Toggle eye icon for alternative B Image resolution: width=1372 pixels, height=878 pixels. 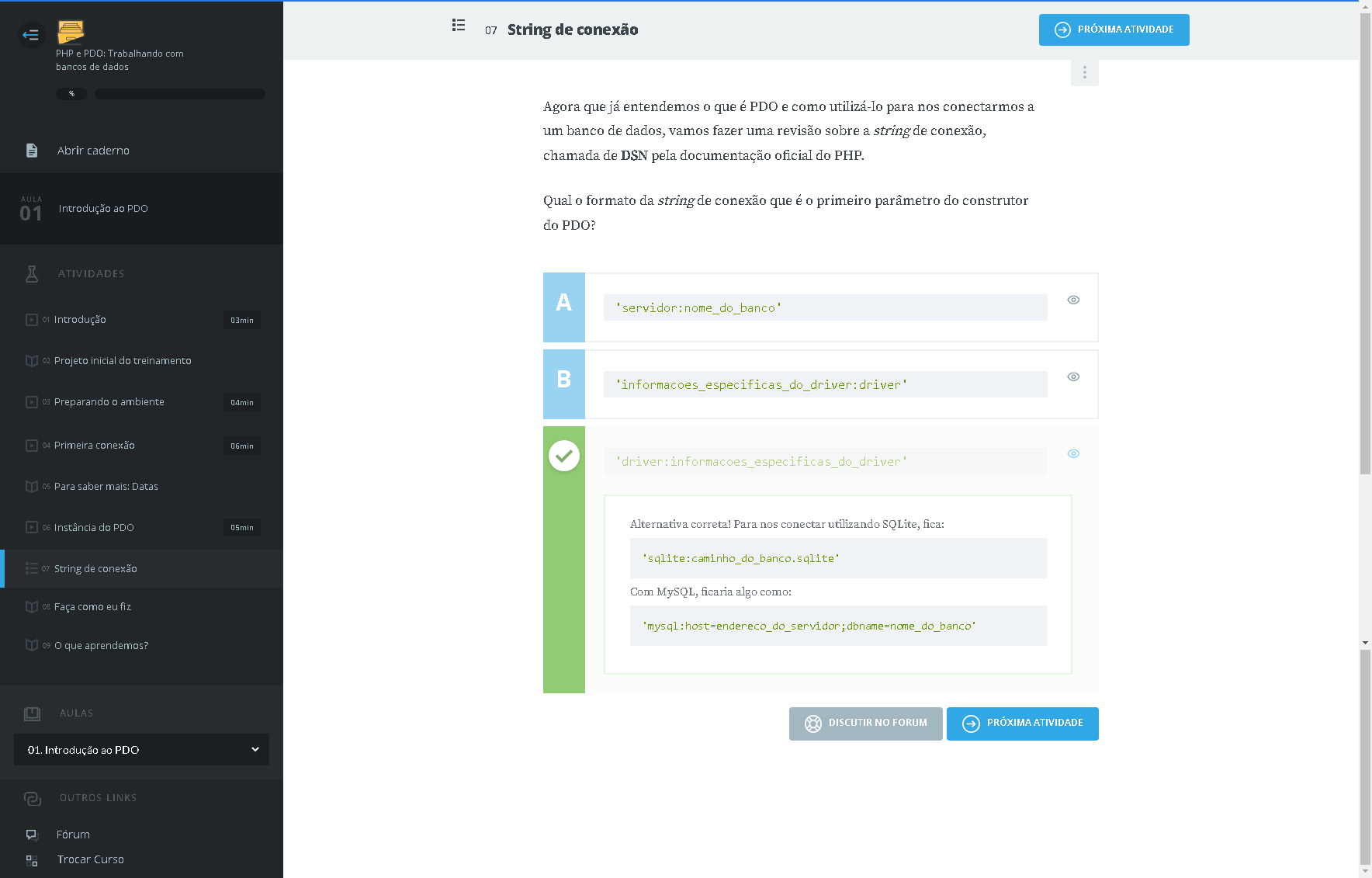click(1073, 377)
